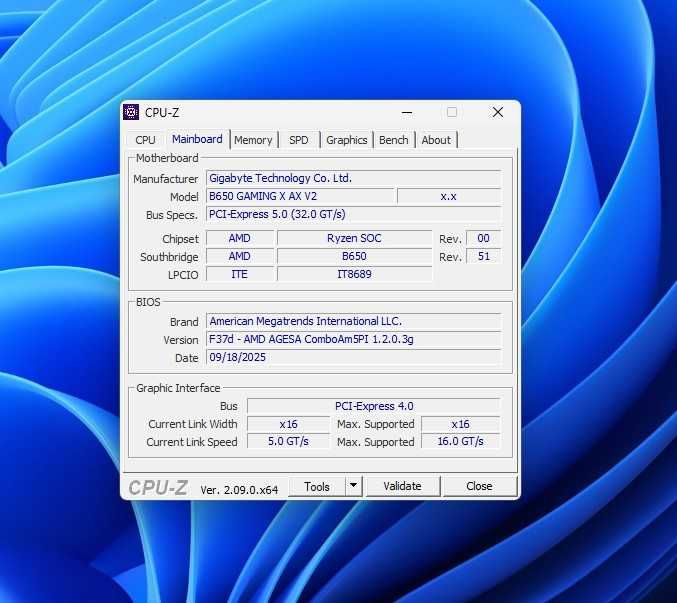Click the Tools button
The width and height of the screenshot is (677, 603).
tap(316, 486)
